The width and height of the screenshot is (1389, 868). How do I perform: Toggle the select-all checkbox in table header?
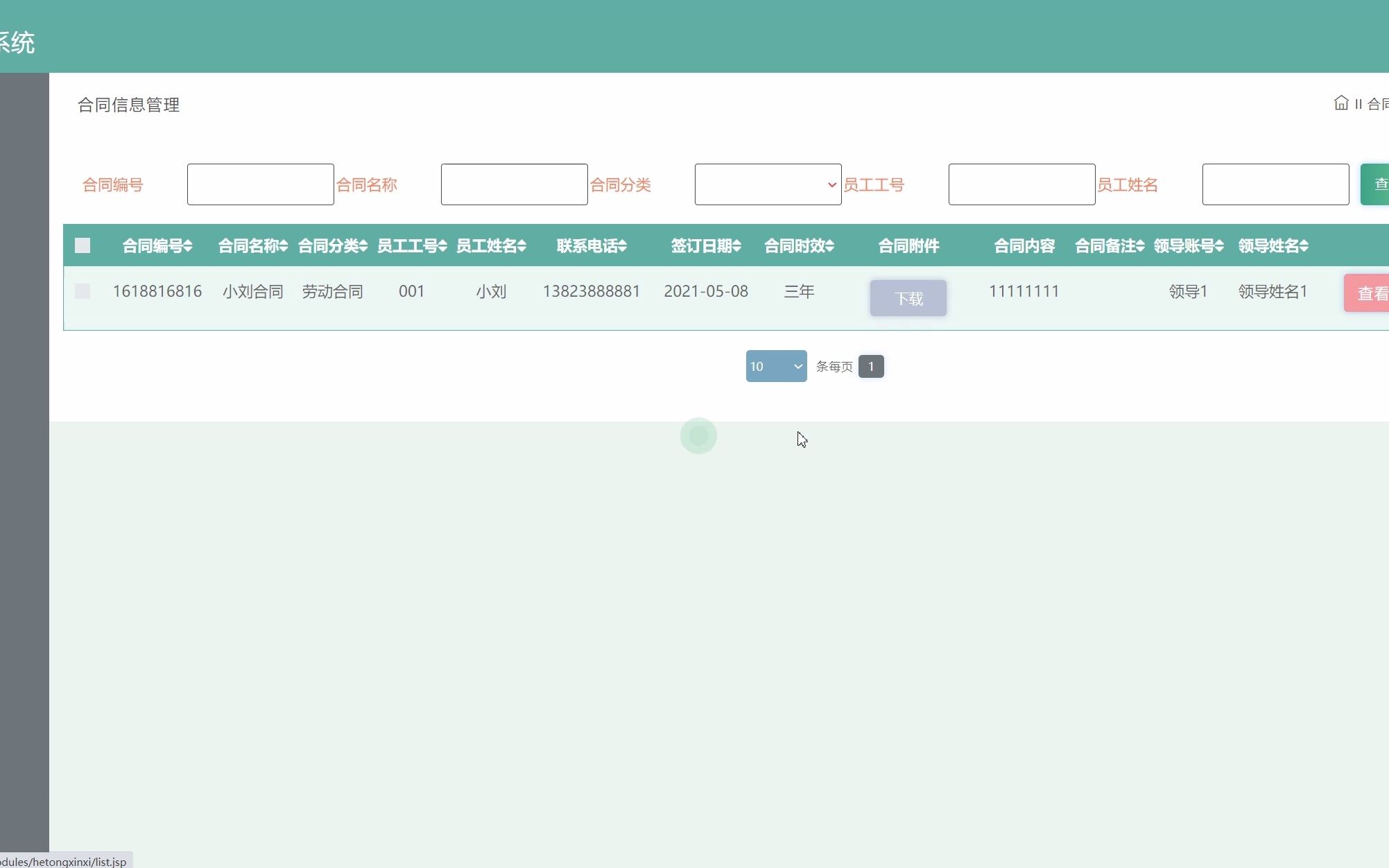(83, 245)
